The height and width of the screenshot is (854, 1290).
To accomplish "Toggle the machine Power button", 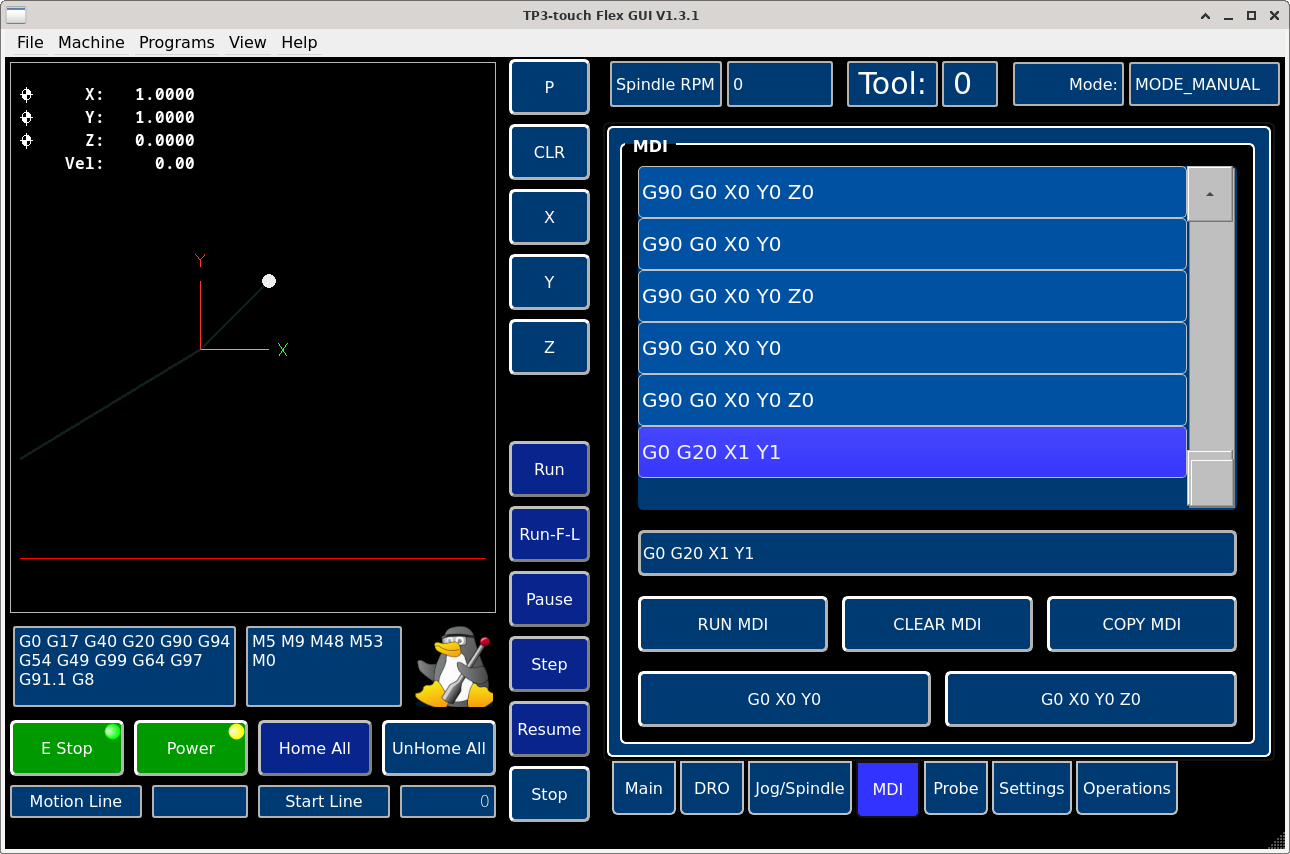I will [x=191, y=748].
